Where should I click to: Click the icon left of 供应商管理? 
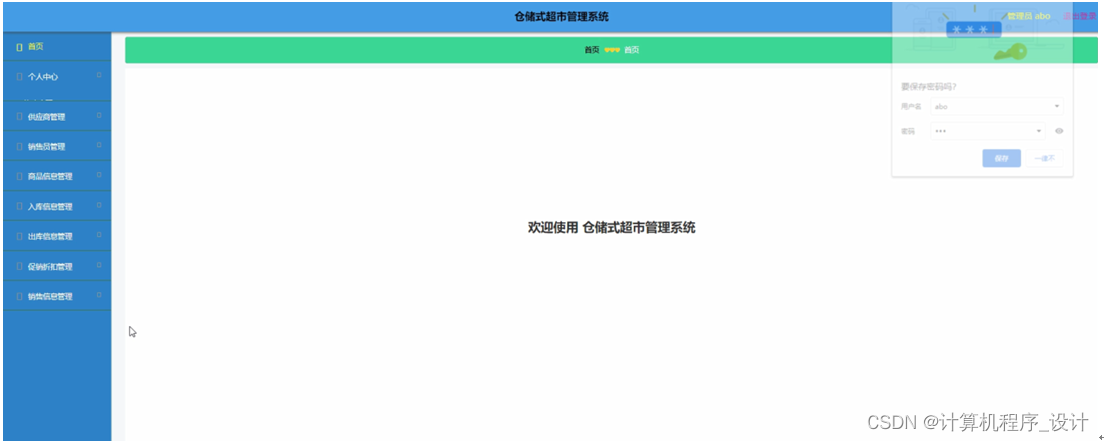pyautogui.click(x=19, y=117)
